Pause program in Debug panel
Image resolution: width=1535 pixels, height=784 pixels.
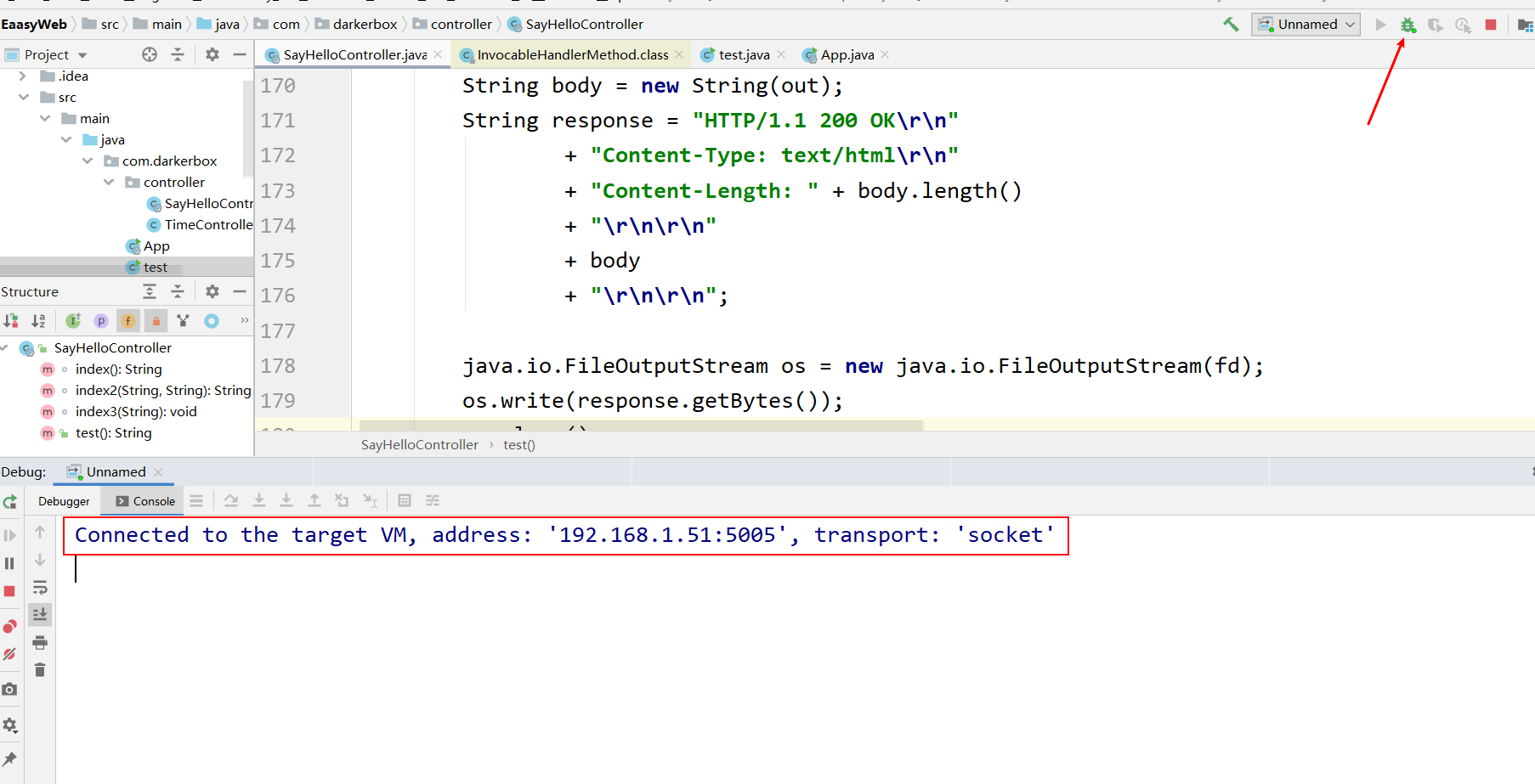(x=10, y=563)
